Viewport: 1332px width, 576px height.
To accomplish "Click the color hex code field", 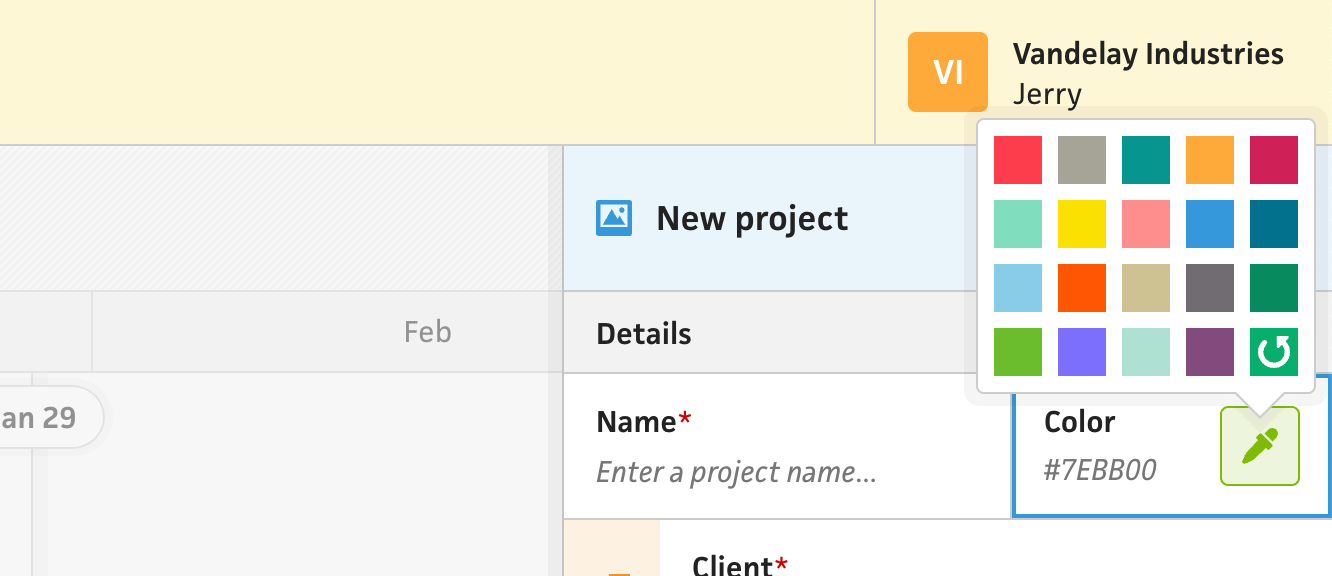I will pyautogui.click(x=1100, y=471).
